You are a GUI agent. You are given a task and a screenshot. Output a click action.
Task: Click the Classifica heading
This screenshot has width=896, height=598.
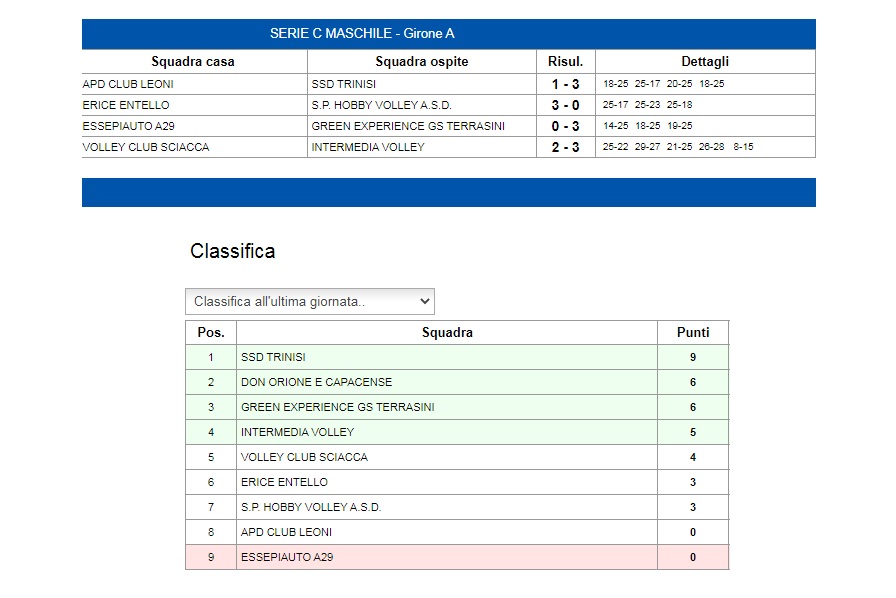(x=233, y=251)
